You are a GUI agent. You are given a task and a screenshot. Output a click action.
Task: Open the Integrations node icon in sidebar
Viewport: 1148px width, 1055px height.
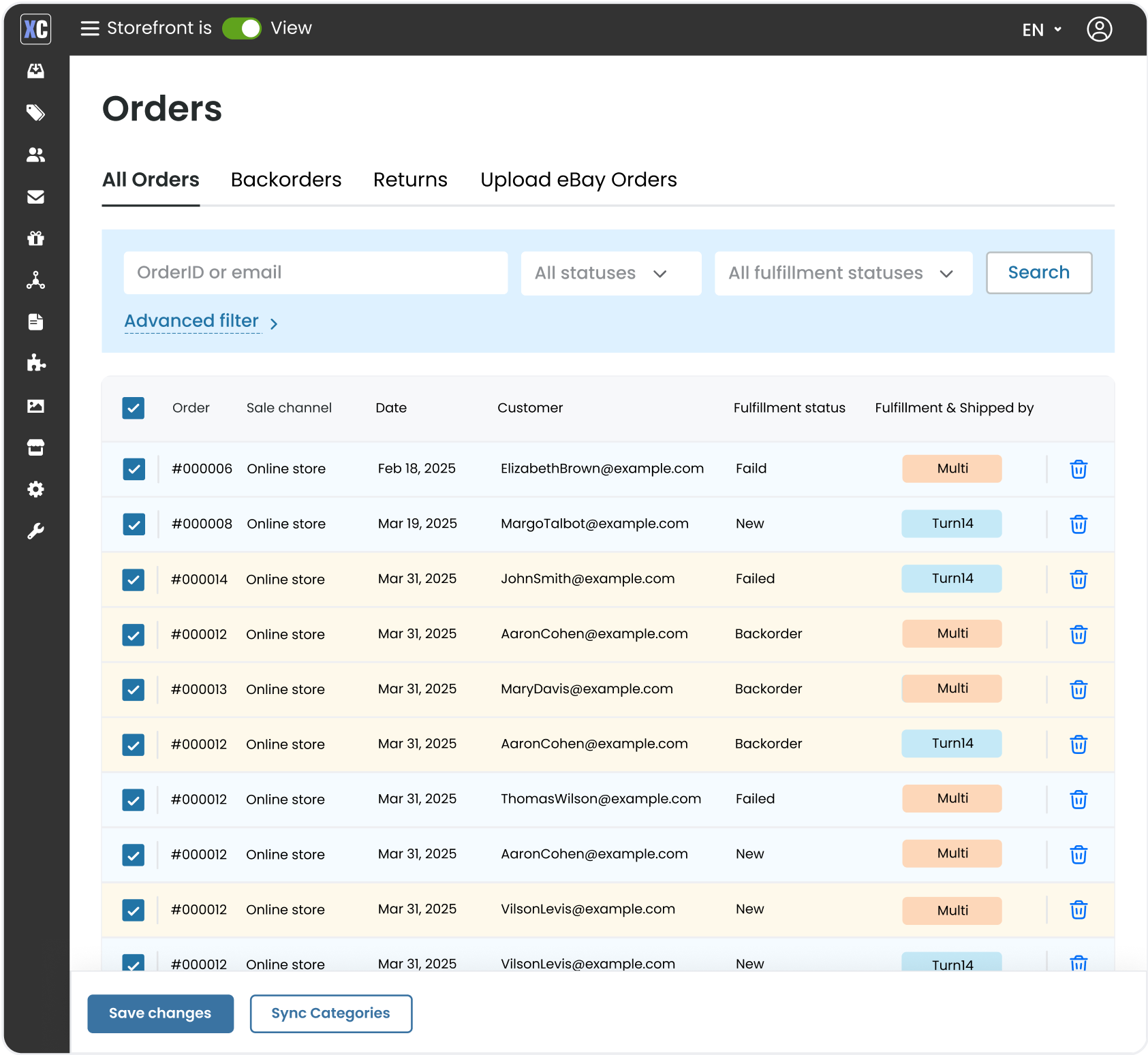(36, 280)
